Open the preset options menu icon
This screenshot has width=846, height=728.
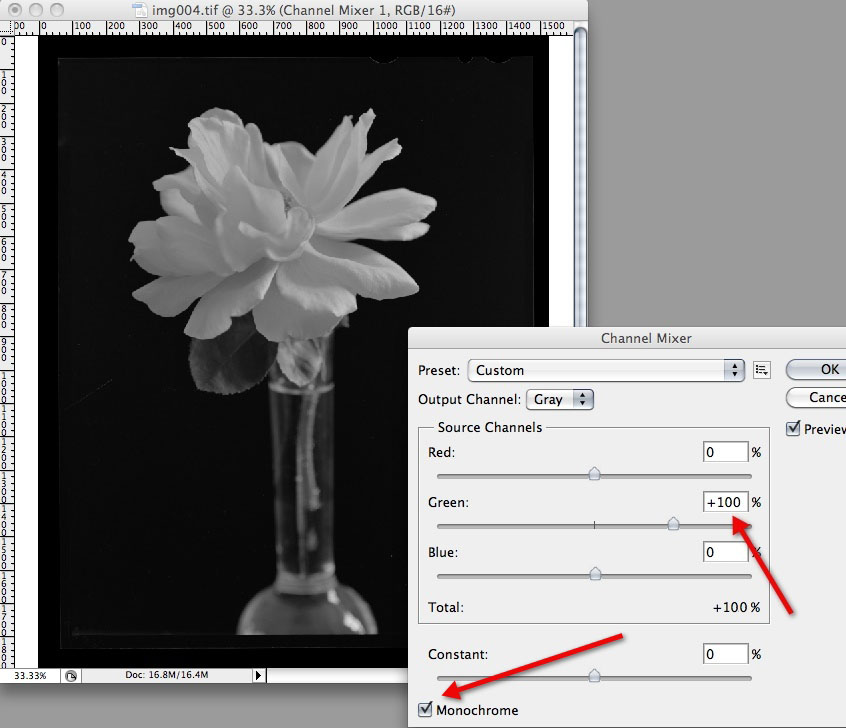(x=762, y=370)
